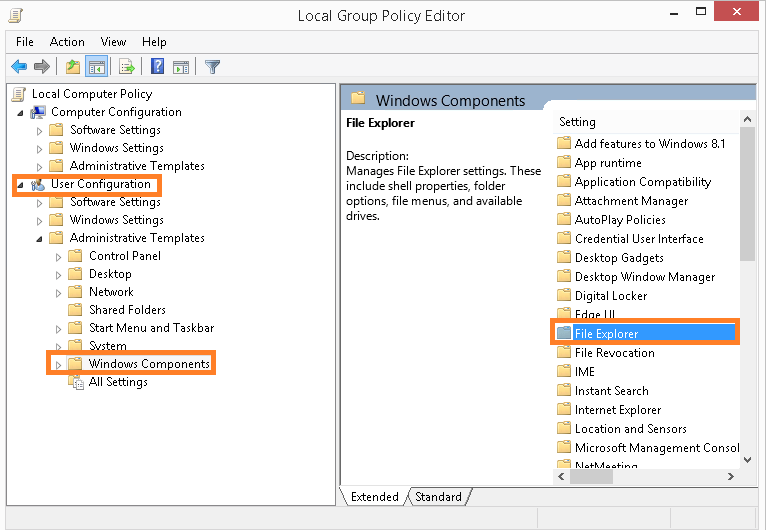The image size is (766, 530).
Task: Click vertical scrollbar down arrow in settings list
Action: 747,460
